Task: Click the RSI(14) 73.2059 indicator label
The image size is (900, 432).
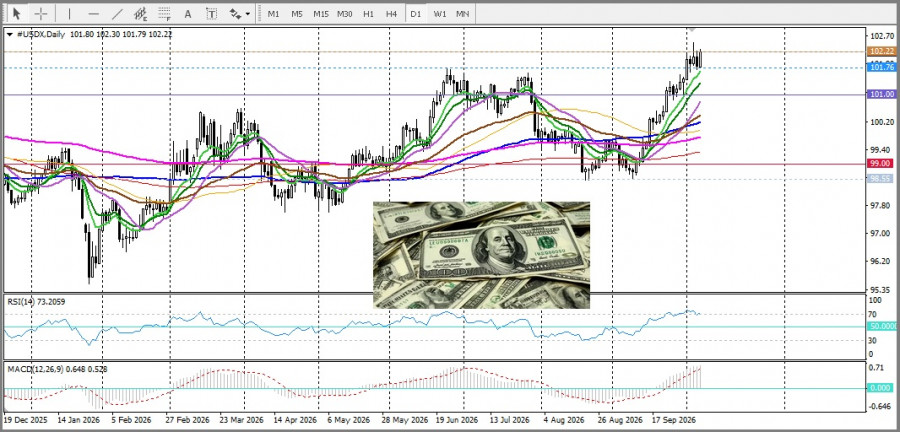Action: coord(37,301)
